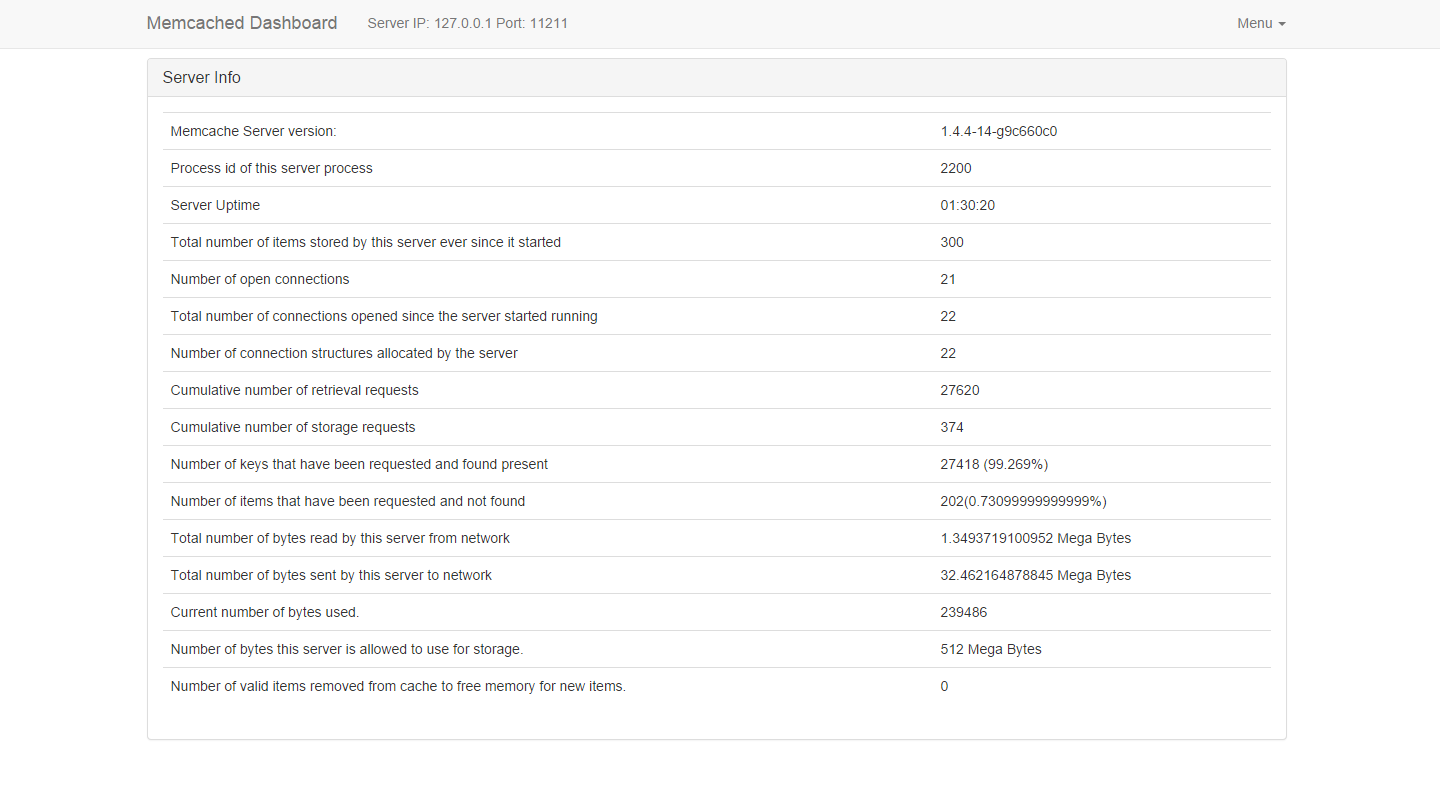The height and width of the screenshot is (790, 1440).
Task: Click the Server Info panel heading
Action: click(716, 78)
